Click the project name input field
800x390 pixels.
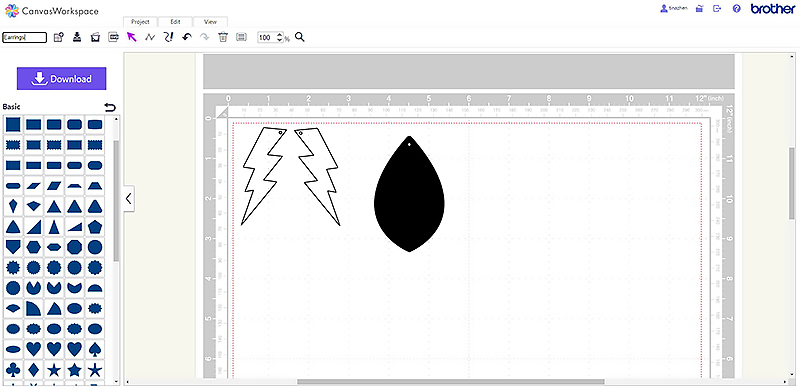24,37
